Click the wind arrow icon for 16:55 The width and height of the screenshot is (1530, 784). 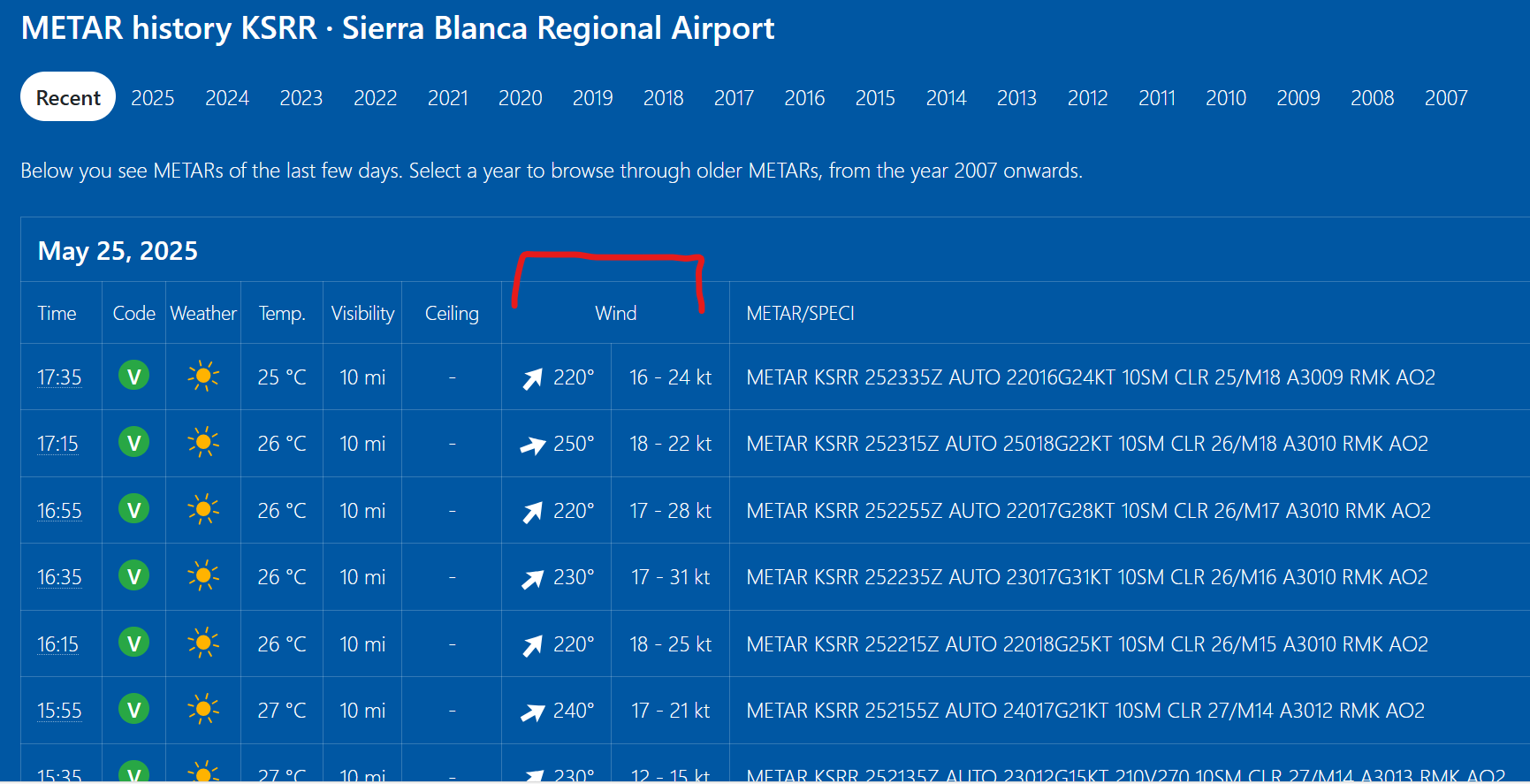[x=532, y=512]
